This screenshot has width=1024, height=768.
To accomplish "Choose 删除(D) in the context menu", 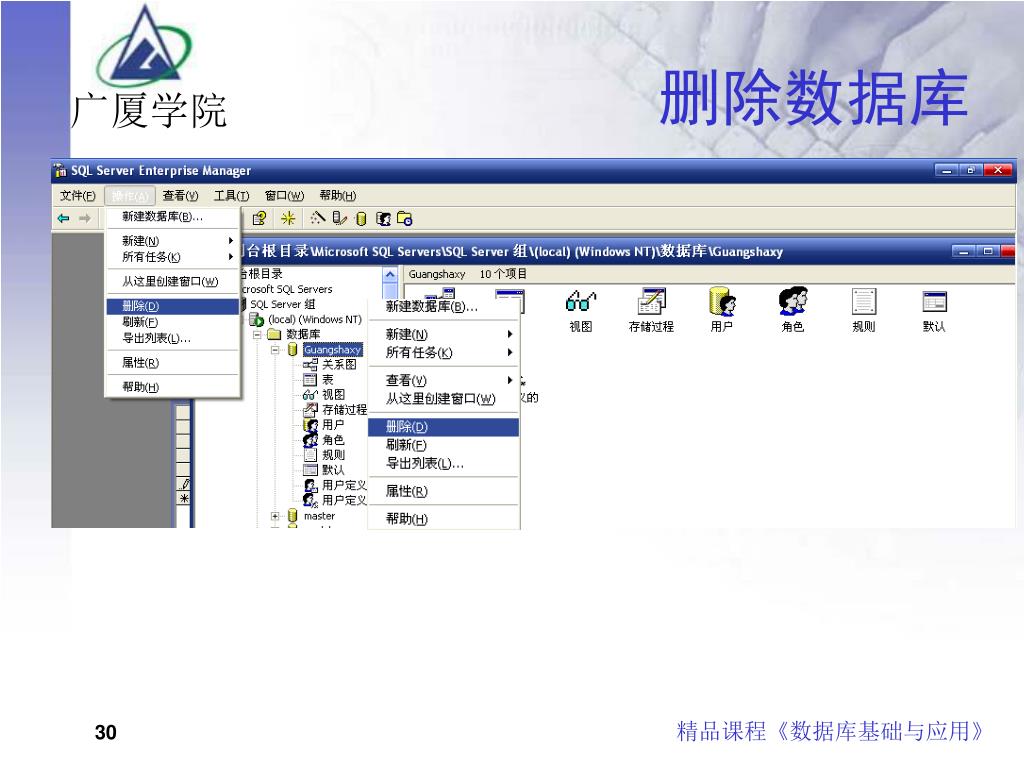I will (x=443, y=427).
